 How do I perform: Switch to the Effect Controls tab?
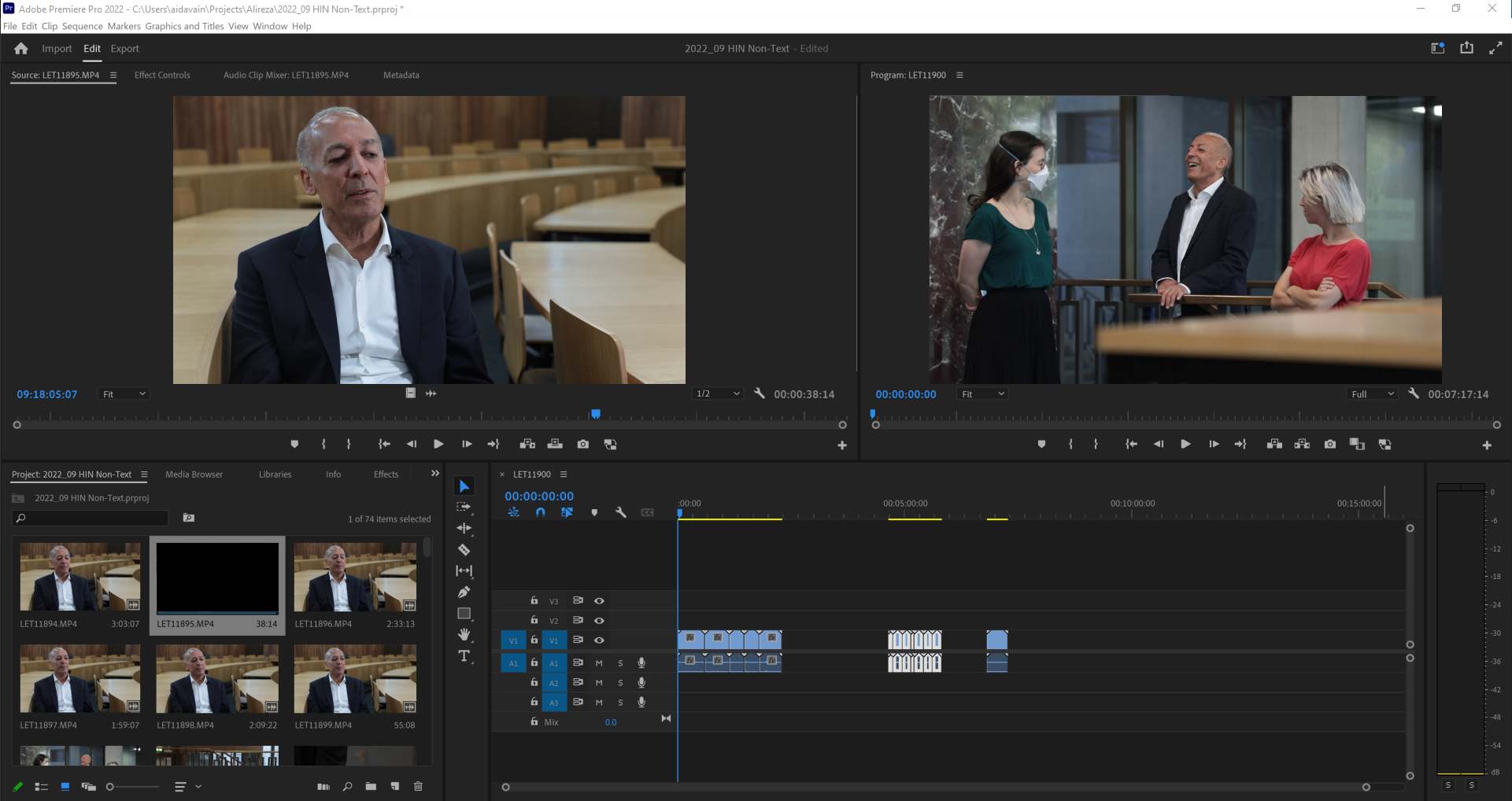click(162, 76)
